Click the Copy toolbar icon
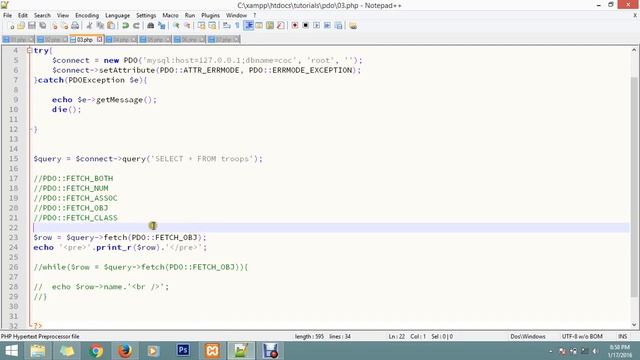640x360 pixels. tap(100, 26)
